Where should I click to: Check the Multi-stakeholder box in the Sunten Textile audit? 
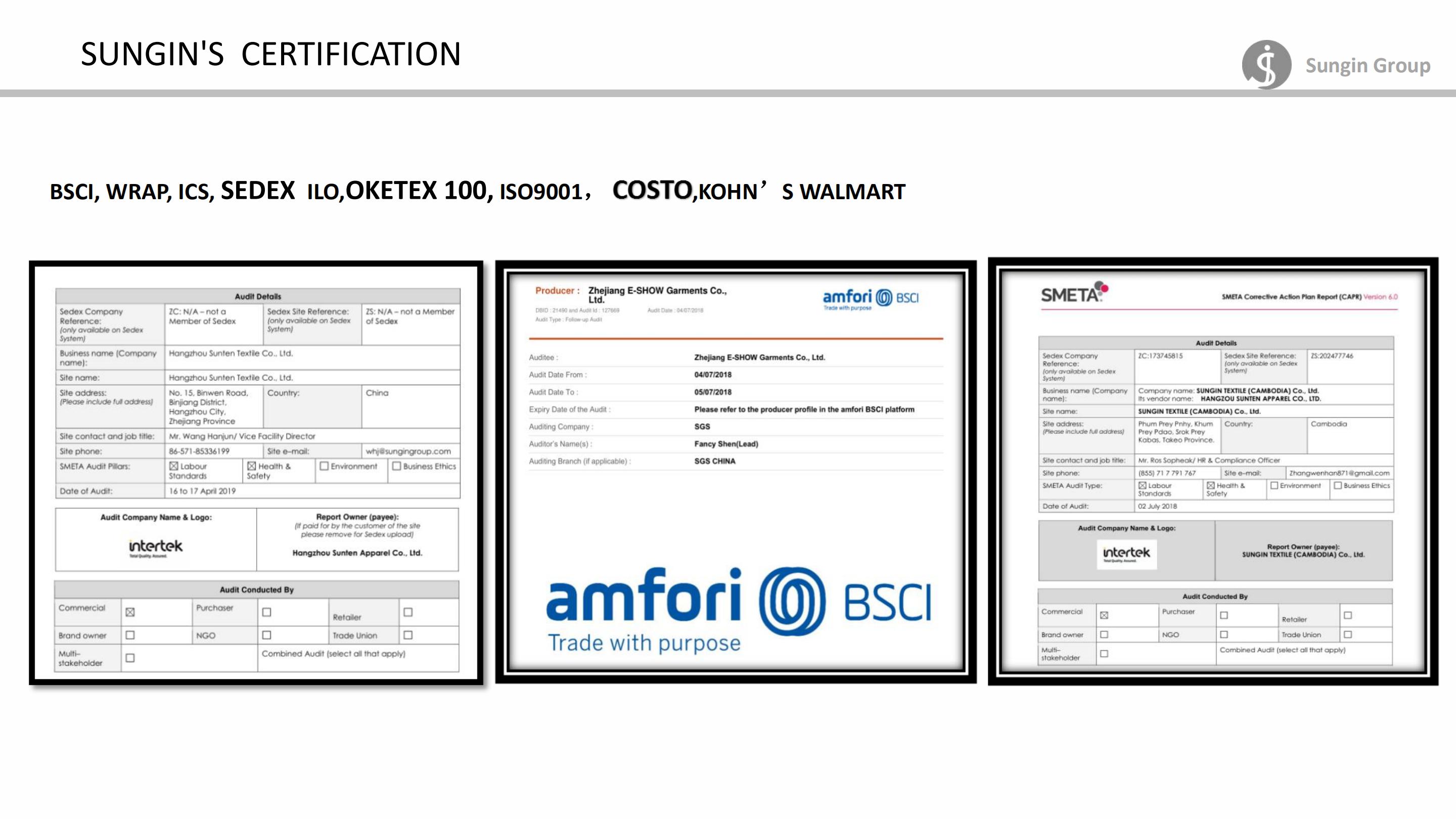[x=130, y=658]
